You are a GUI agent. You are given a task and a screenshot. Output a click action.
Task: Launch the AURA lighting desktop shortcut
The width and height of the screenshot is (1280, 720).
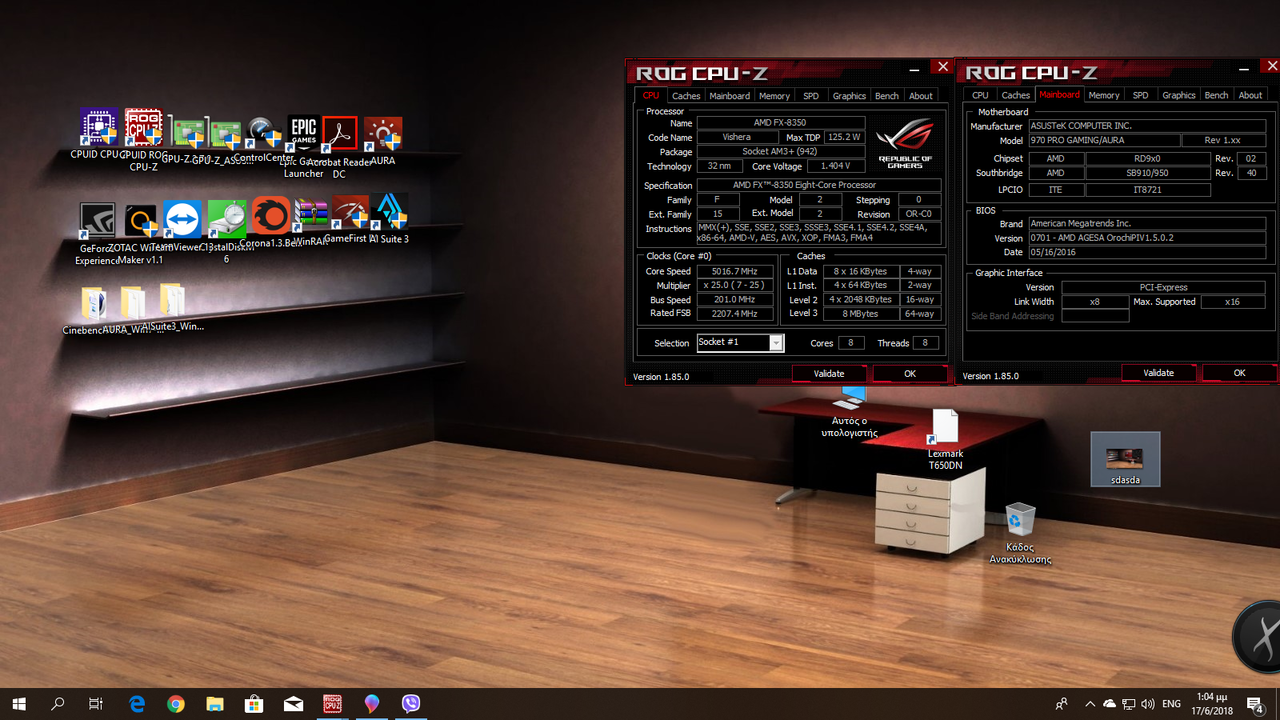click(x=382, y=134)
